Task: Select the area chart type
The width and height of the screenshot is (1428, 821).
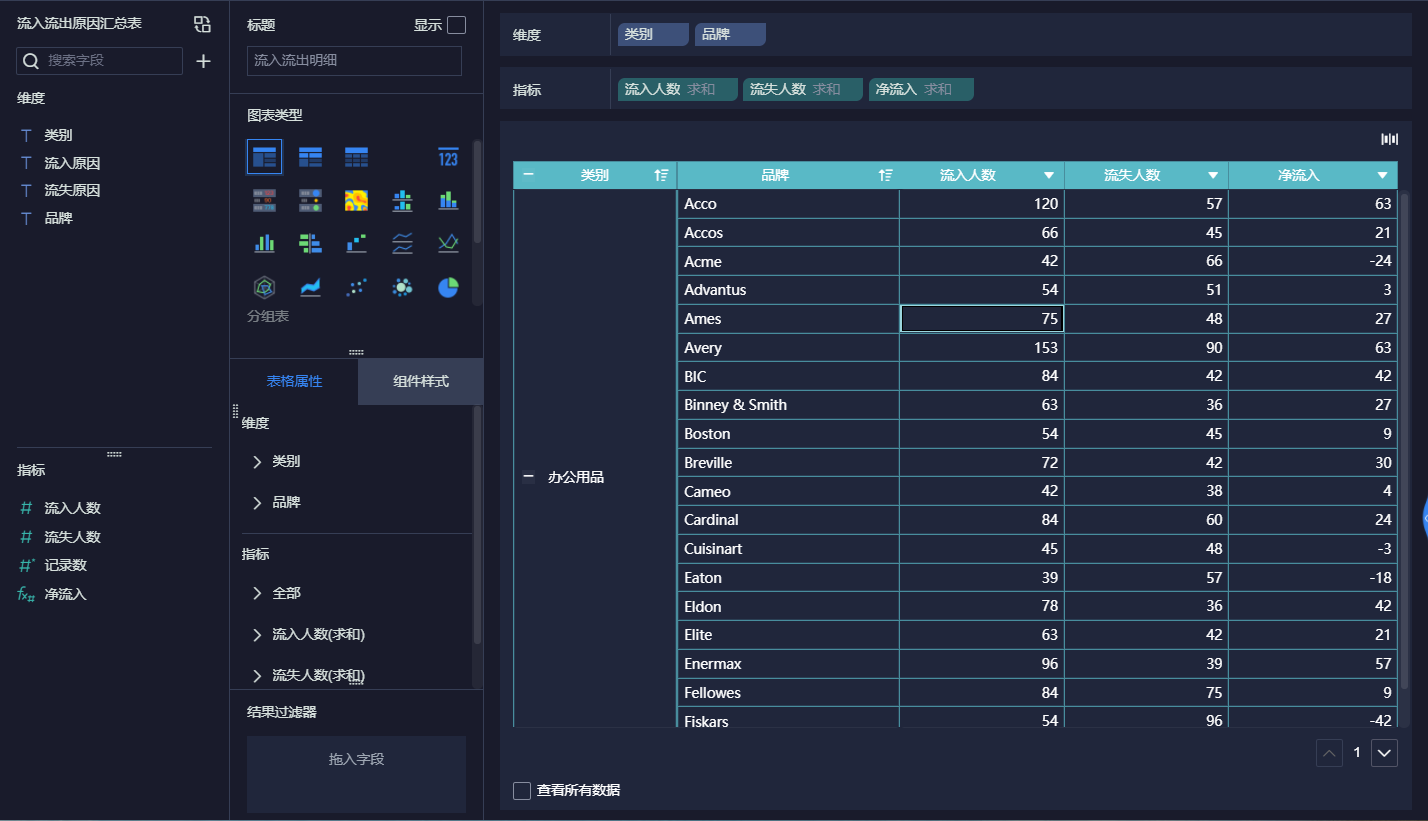Action: [x=310, y=287]
